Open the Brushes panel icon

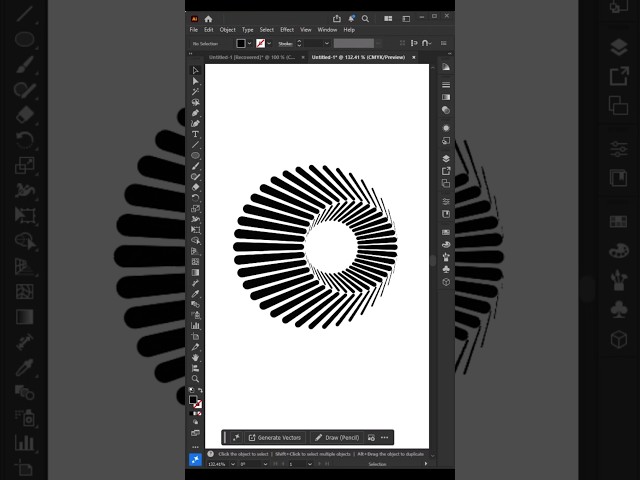(x=446, y=257)
